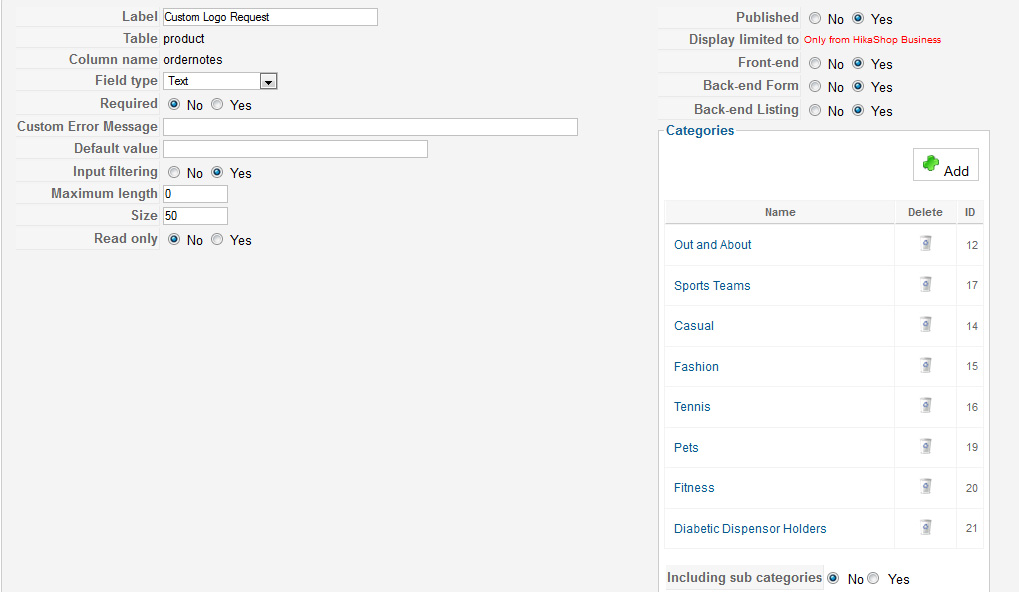Set Read only to Yes
The height and width of the screenshot is (592, 1019).
click(217, 239)
